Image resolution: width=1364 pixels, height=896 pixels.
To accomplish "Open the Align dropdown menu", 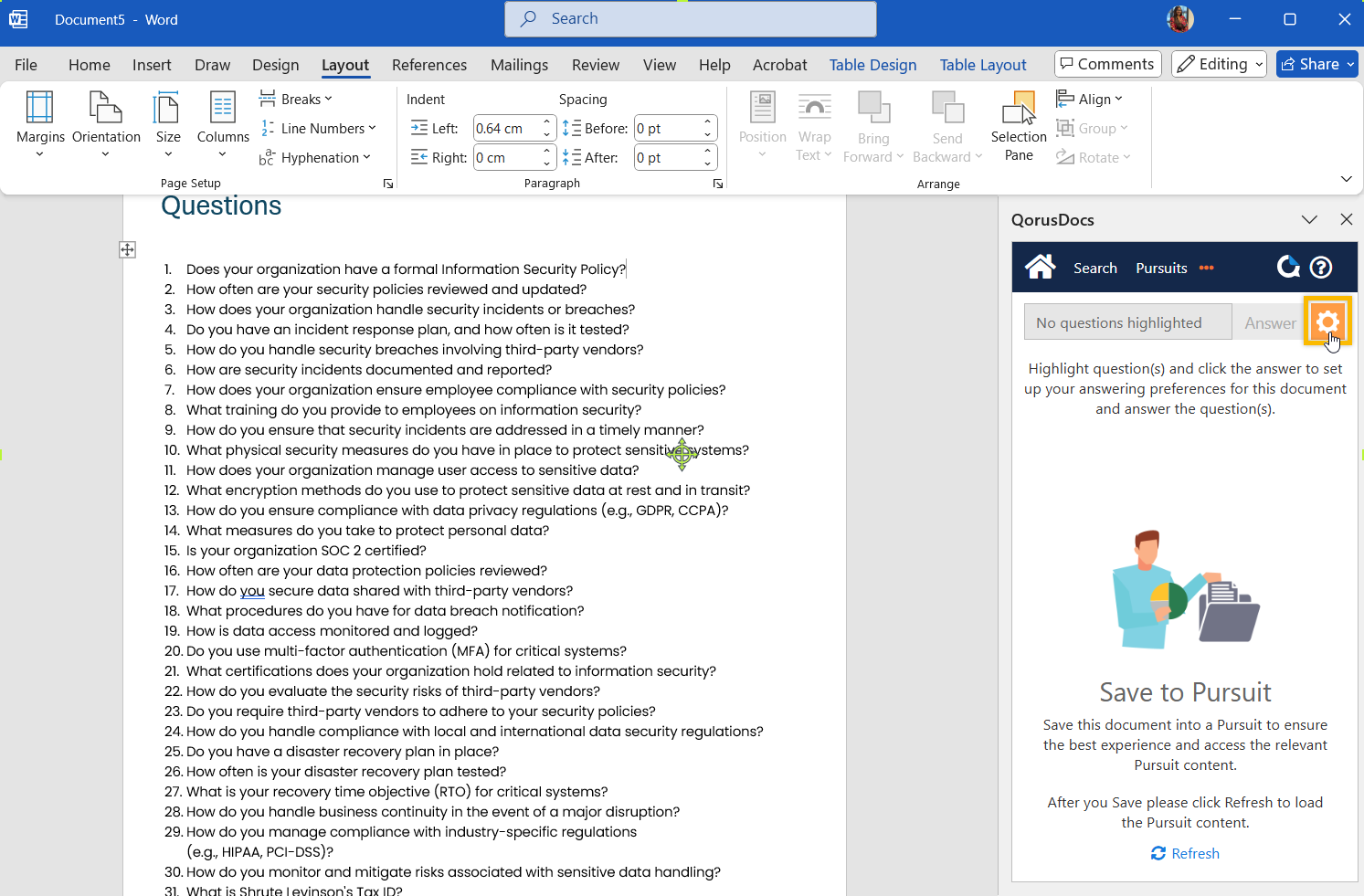I will 1091,99.
